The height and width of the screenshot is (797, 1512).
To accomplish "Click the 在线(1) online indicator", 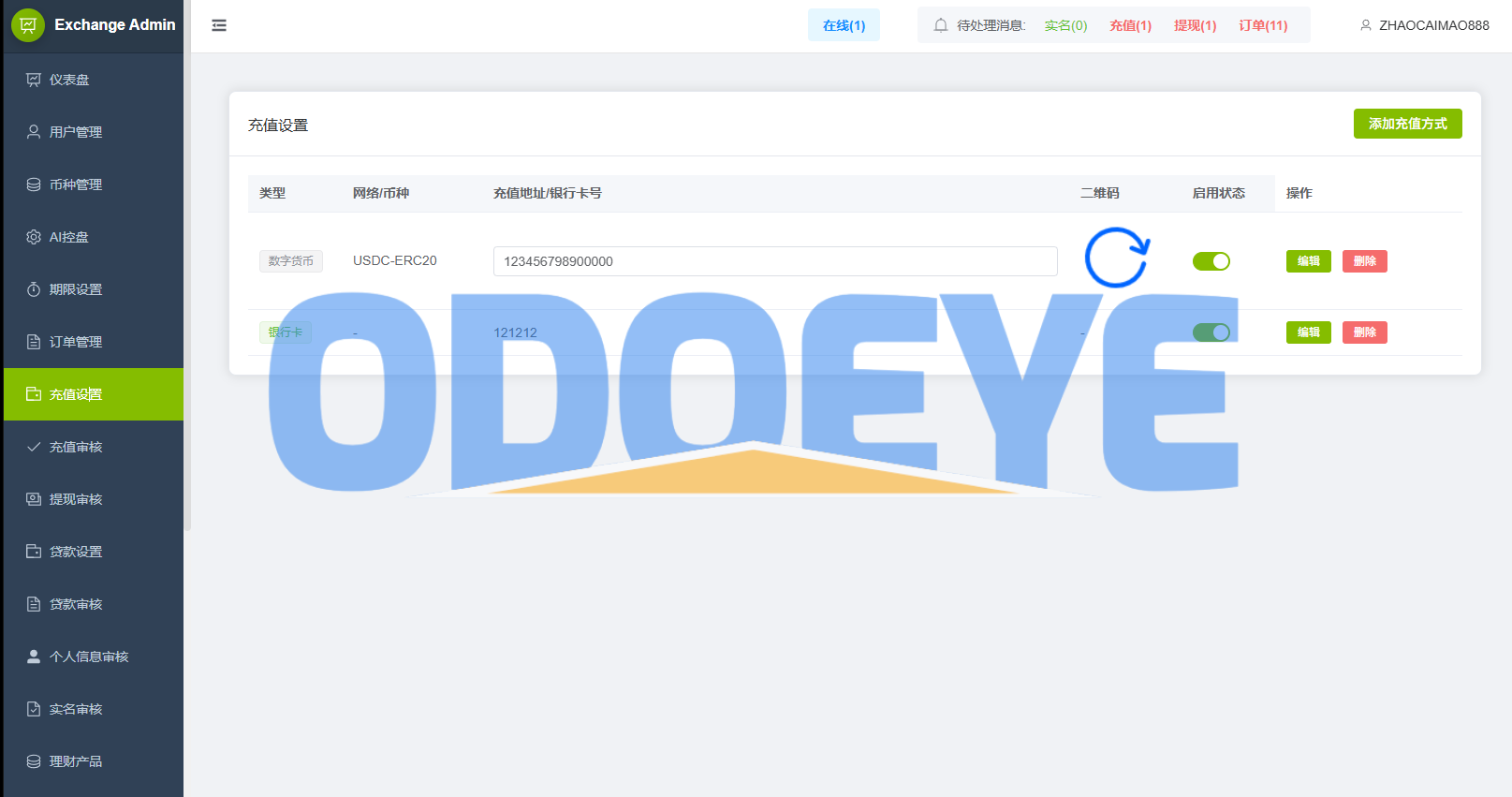I will 844,25.
